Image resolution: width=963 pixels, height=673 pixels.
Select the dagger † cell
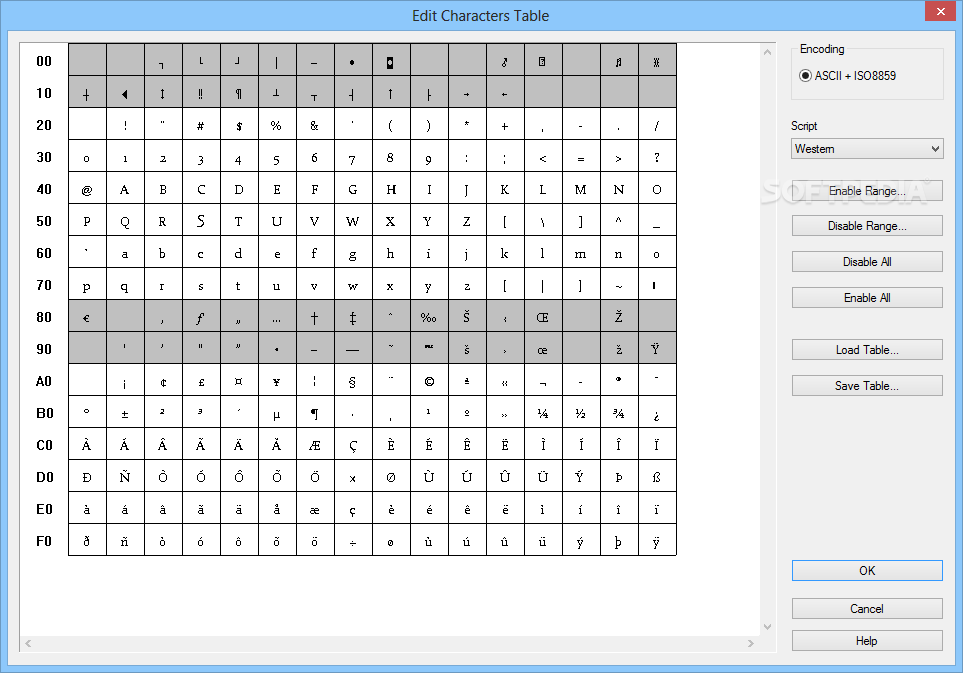point(315,317)
